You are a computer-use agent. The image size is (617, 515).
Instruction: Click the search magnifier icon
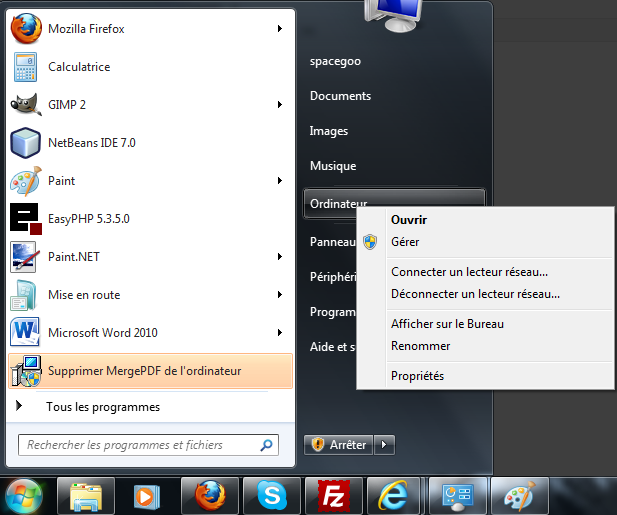tap(266, 445)
